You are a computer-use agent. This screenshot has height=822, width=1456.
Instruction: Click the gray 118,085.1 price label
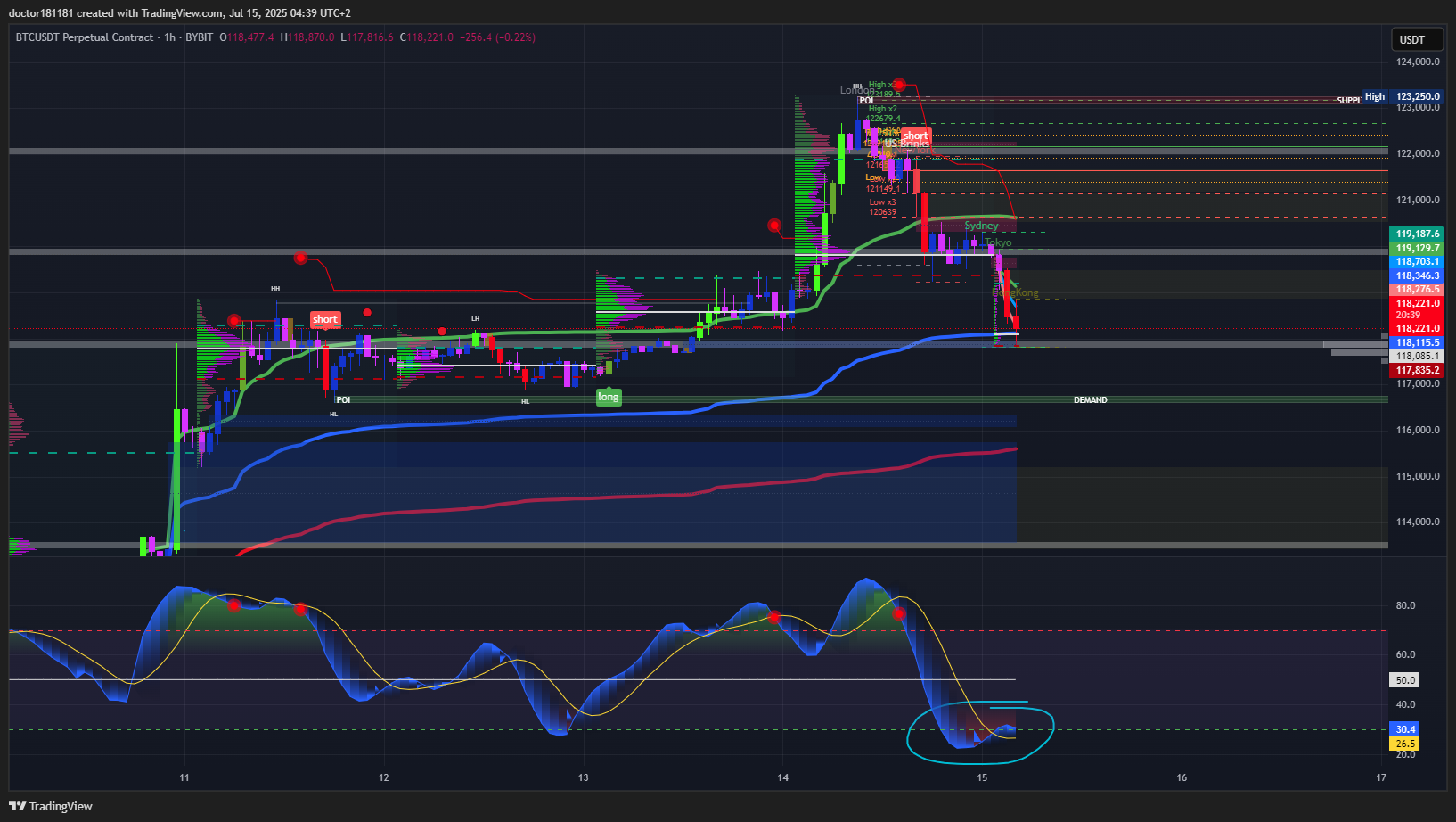pyautogui.click(x=1417, y=356)
